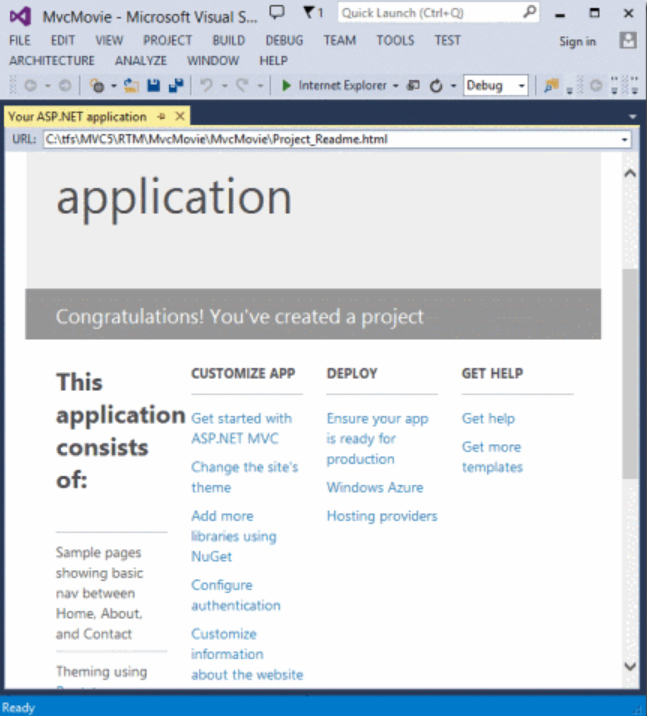Image resolution: width=647 pixels, height=716 pixels.
Task: Pin the Your ASP.NET application tab
Action: [x=162, y=116]
